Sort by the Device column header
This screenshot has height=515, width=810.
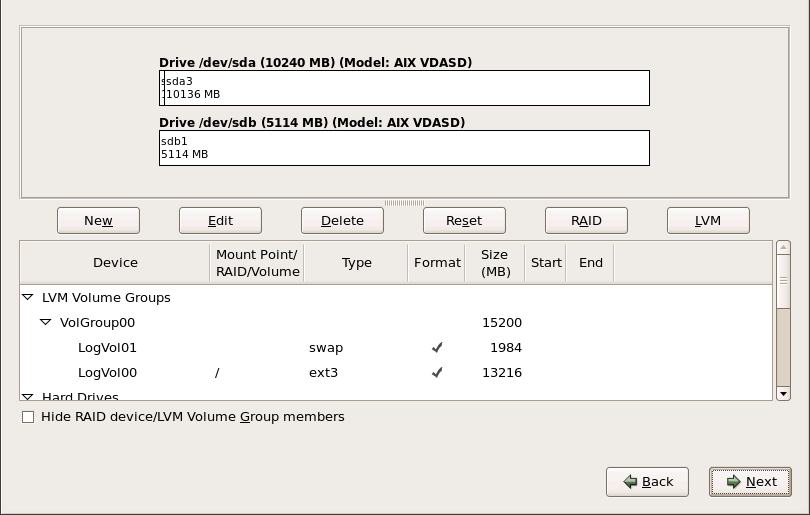pos(115,263)
